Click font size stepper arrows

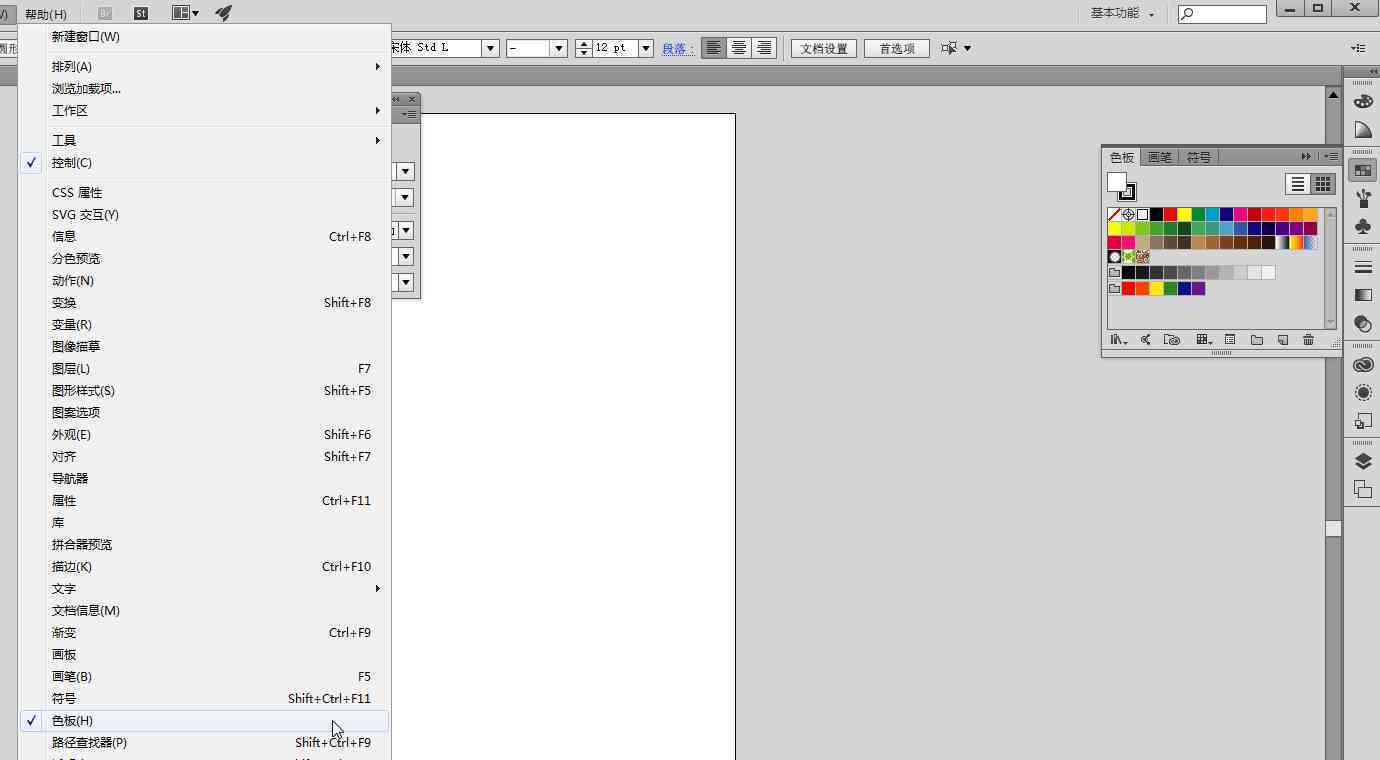pyautogui.click(x=584, y=48)
